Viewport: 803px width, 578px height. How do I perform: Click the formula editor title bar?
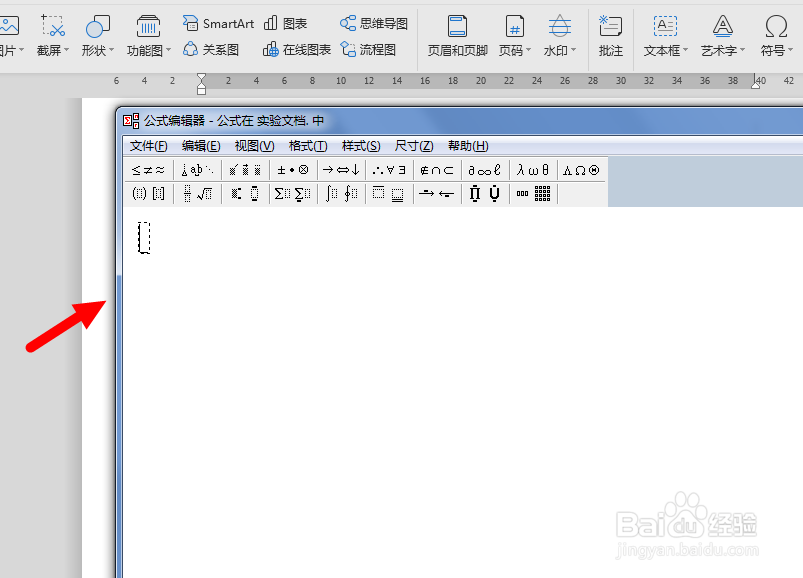[x=461, y=121]
